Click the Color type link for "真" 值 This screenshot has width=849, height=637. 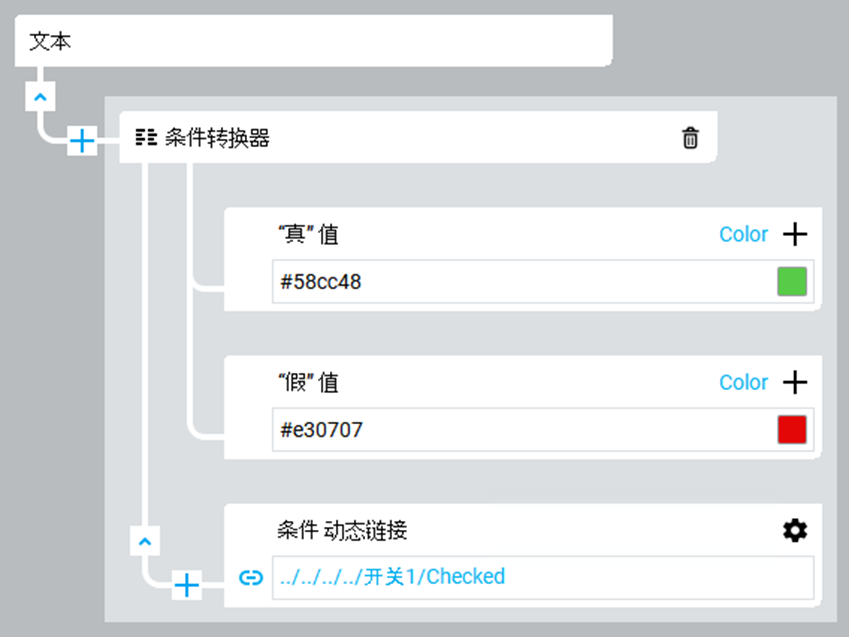(743, 235)
